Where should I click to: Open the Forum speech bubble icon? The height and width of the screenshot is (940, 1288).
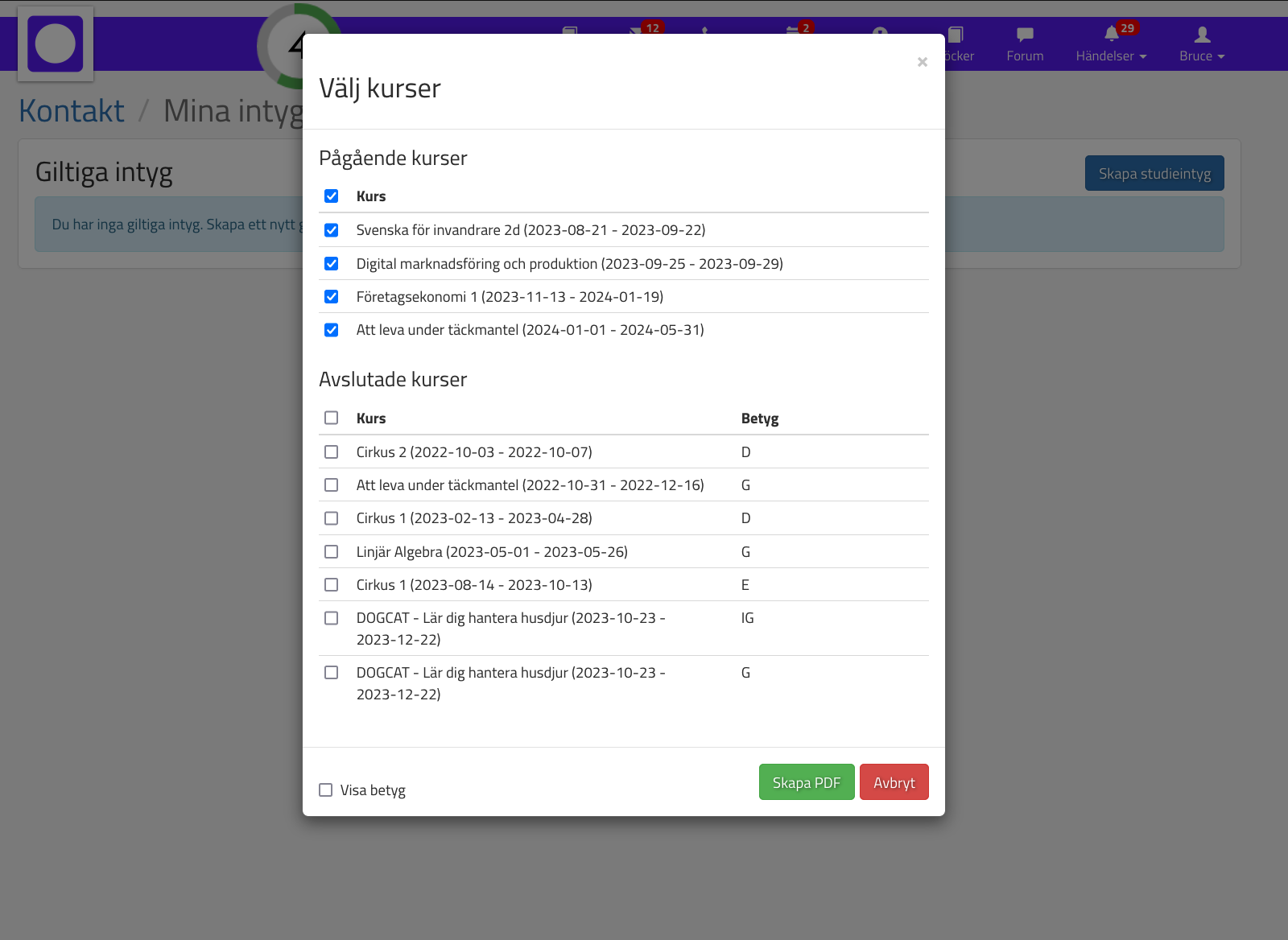click(1024, 35)
